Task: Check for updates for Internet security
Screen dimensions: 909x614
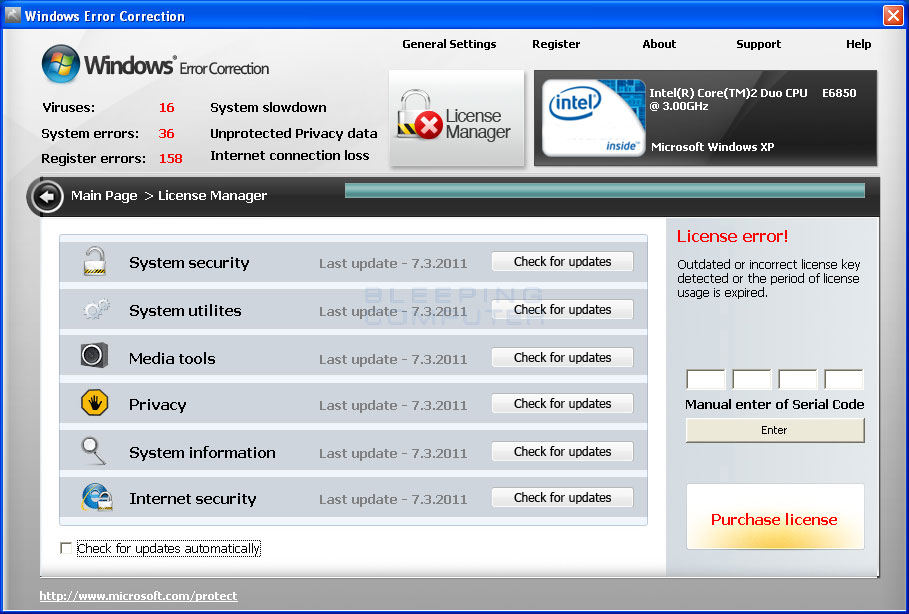Action: [x=562, y=497]
